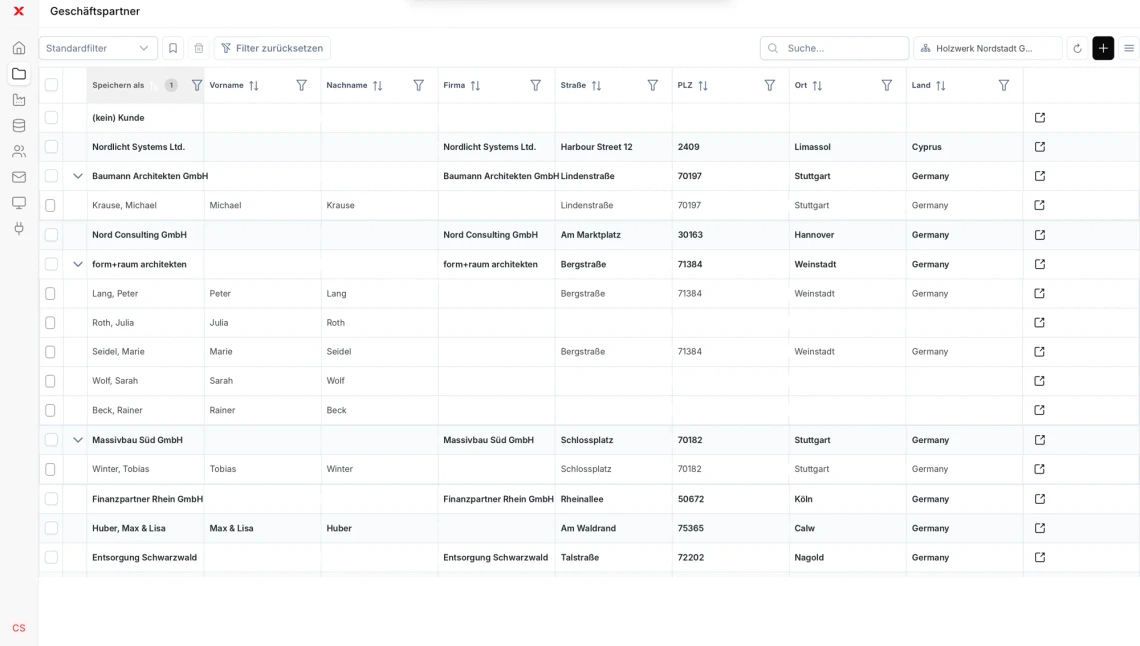The width and height of the screenshot is (1140, 646).
Task: Click the folder icon in sidebar
Action: [x=19, y=74]
